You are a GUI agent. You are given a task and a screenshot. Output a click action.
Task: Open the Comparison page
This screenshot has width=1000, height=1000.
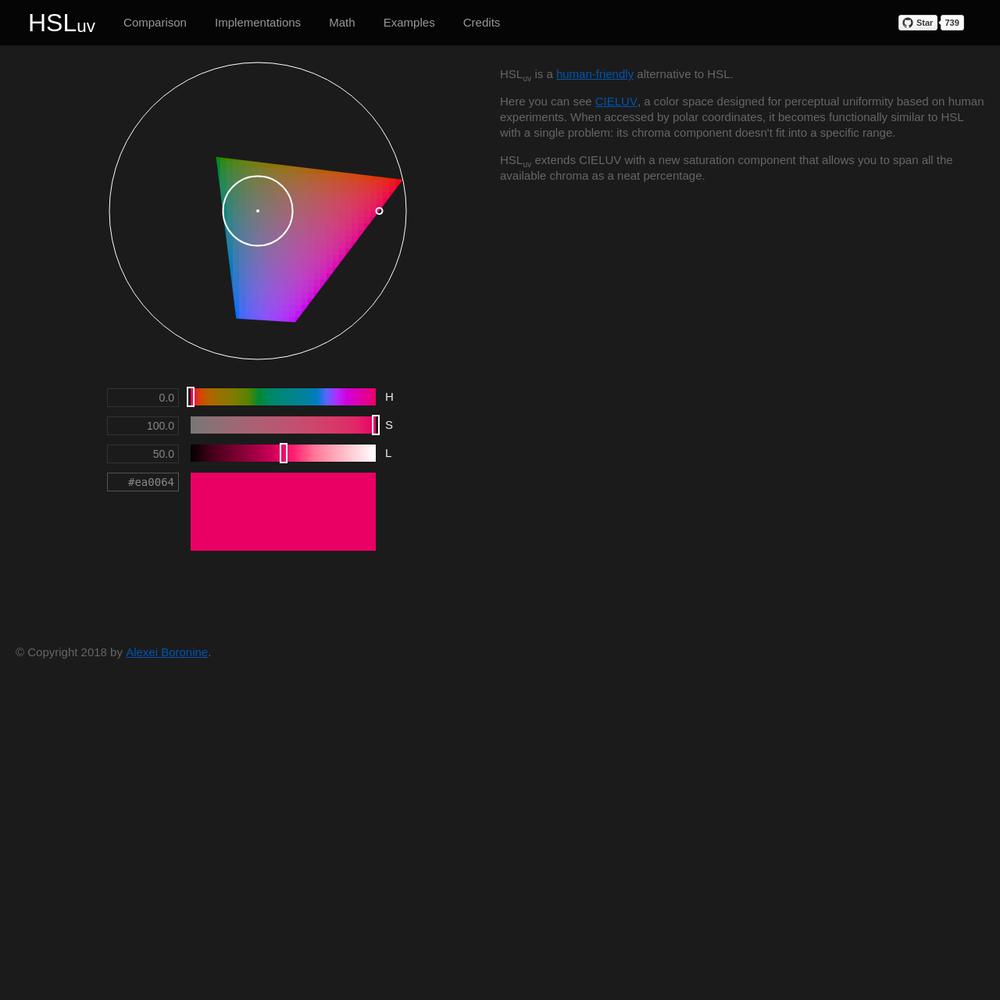coord(155,22)
